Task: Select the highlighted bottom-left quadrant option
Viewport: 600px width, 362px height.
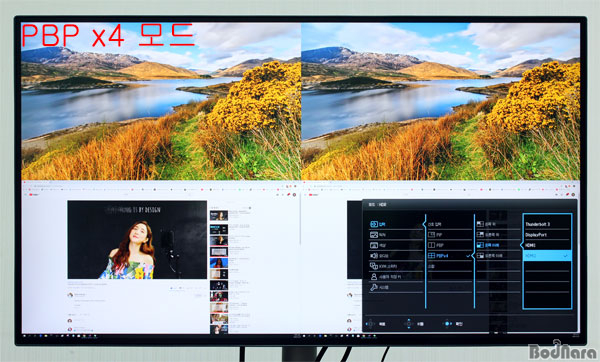Action: 494,245
